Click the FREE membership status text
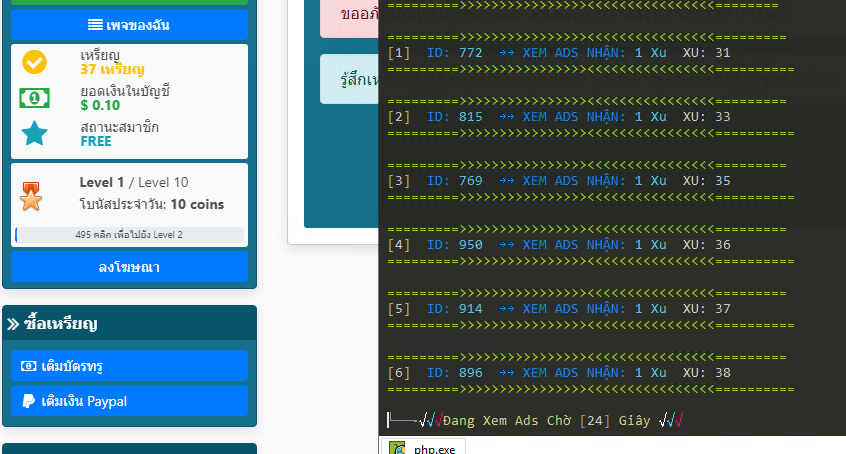 click(x=96, y=141)
